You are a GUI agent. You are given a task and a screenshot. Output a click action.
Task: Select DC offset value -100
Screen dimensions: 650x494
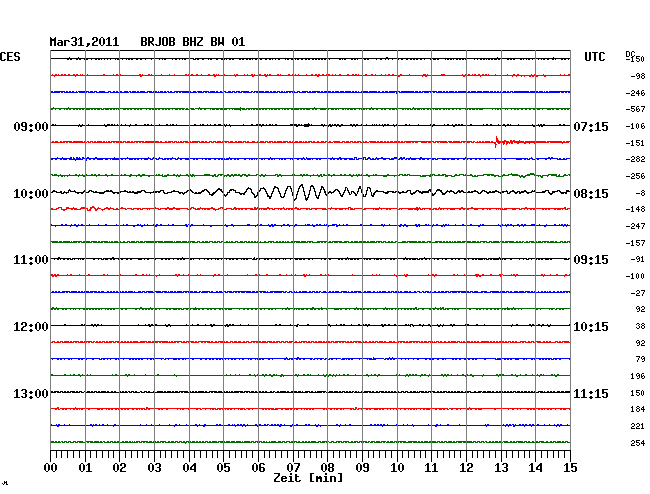coord(635,276)
